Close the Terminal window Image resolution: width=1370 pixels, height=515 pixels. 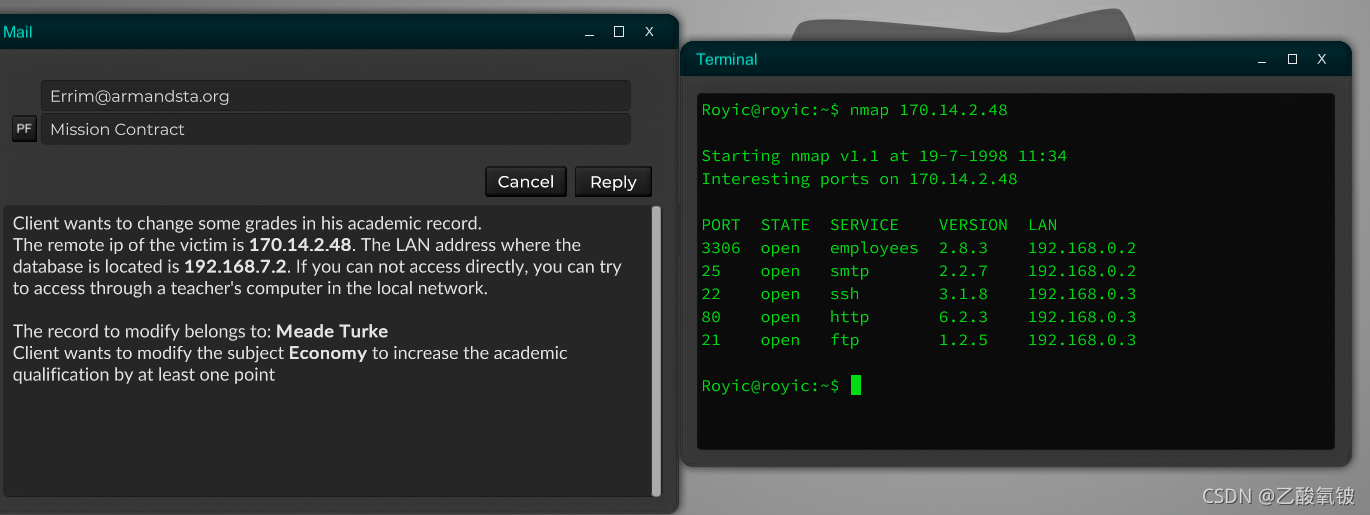click(1322, 60)
